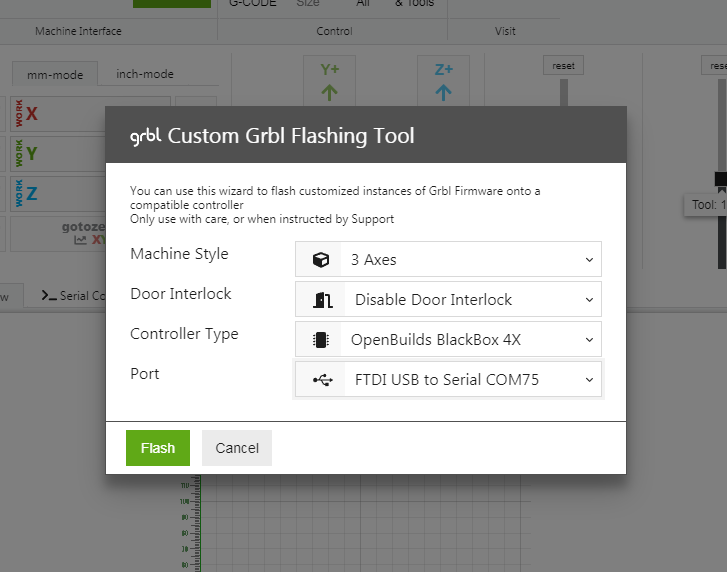Open the Controller Type dropdown
This screenshot has height=572, width=727.
(x=449, y=339)
